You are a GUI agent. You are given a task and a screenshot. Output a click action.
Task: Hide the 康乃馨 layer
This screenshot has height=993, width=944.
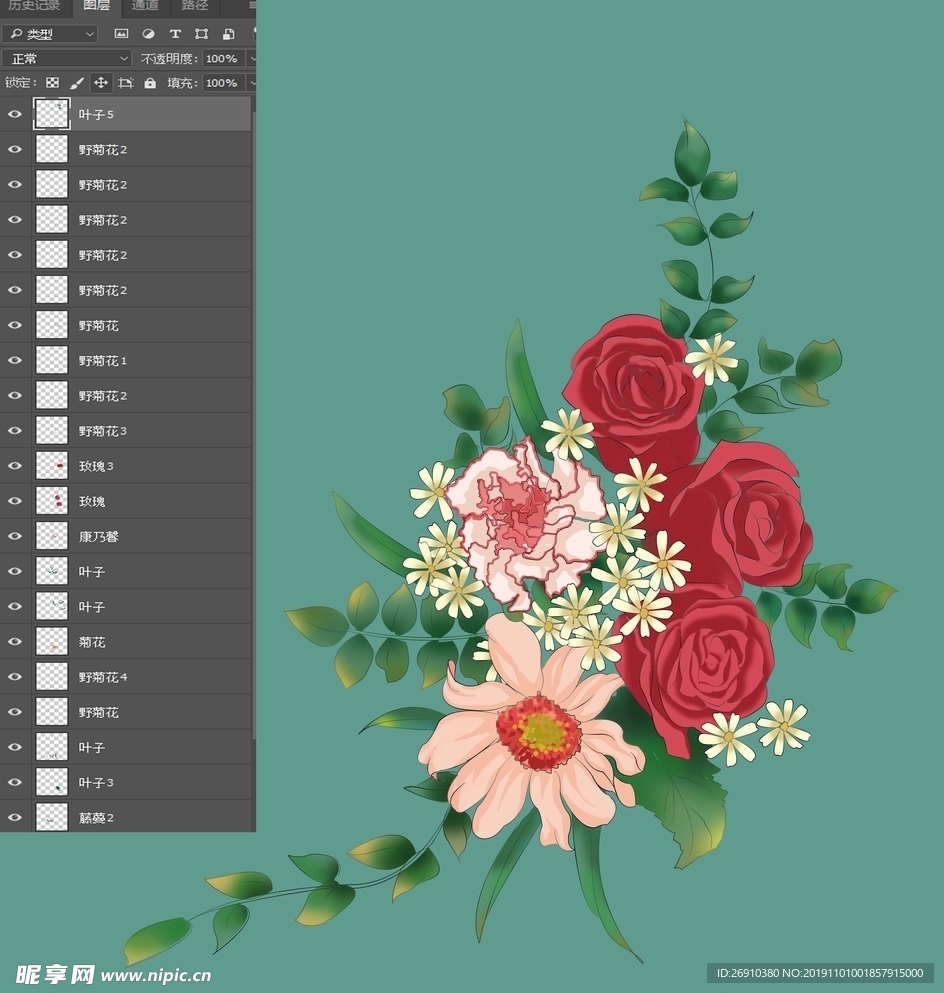click(14, 536)
